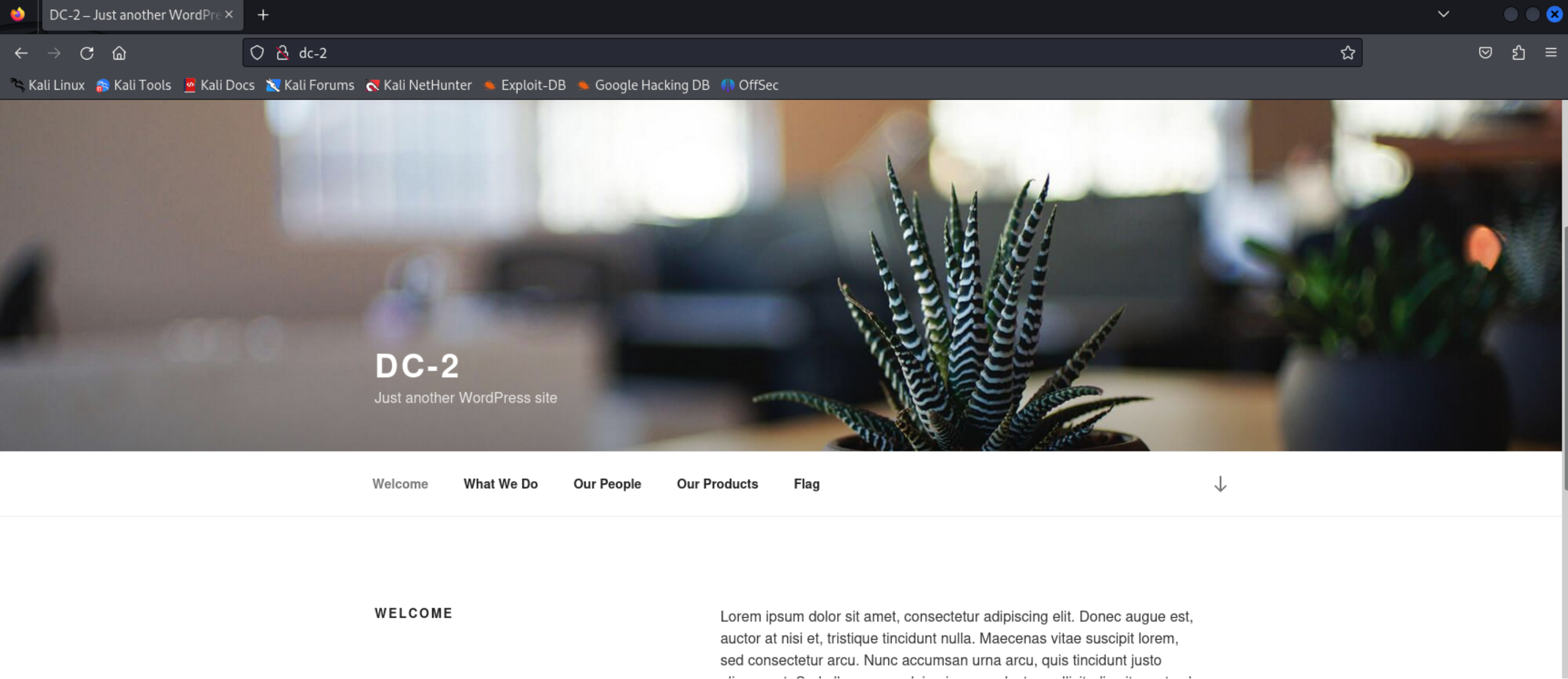1568x679 pixels.
Task: Open the Flag menu item
Action: tap(806, 484)
